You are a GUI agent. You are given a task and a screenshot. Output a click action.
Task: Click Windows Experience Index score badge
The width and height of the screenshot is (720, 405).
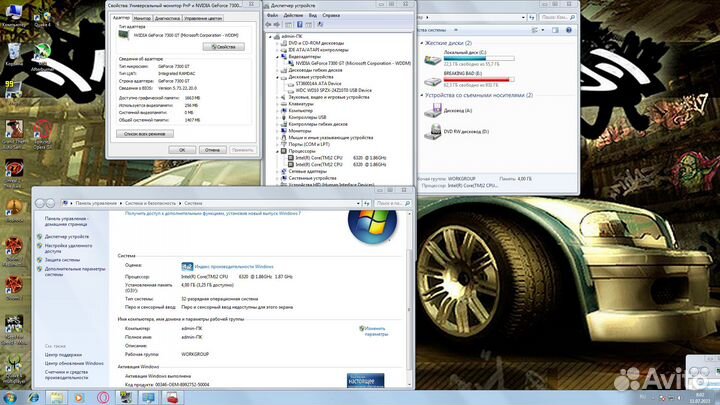187,266
